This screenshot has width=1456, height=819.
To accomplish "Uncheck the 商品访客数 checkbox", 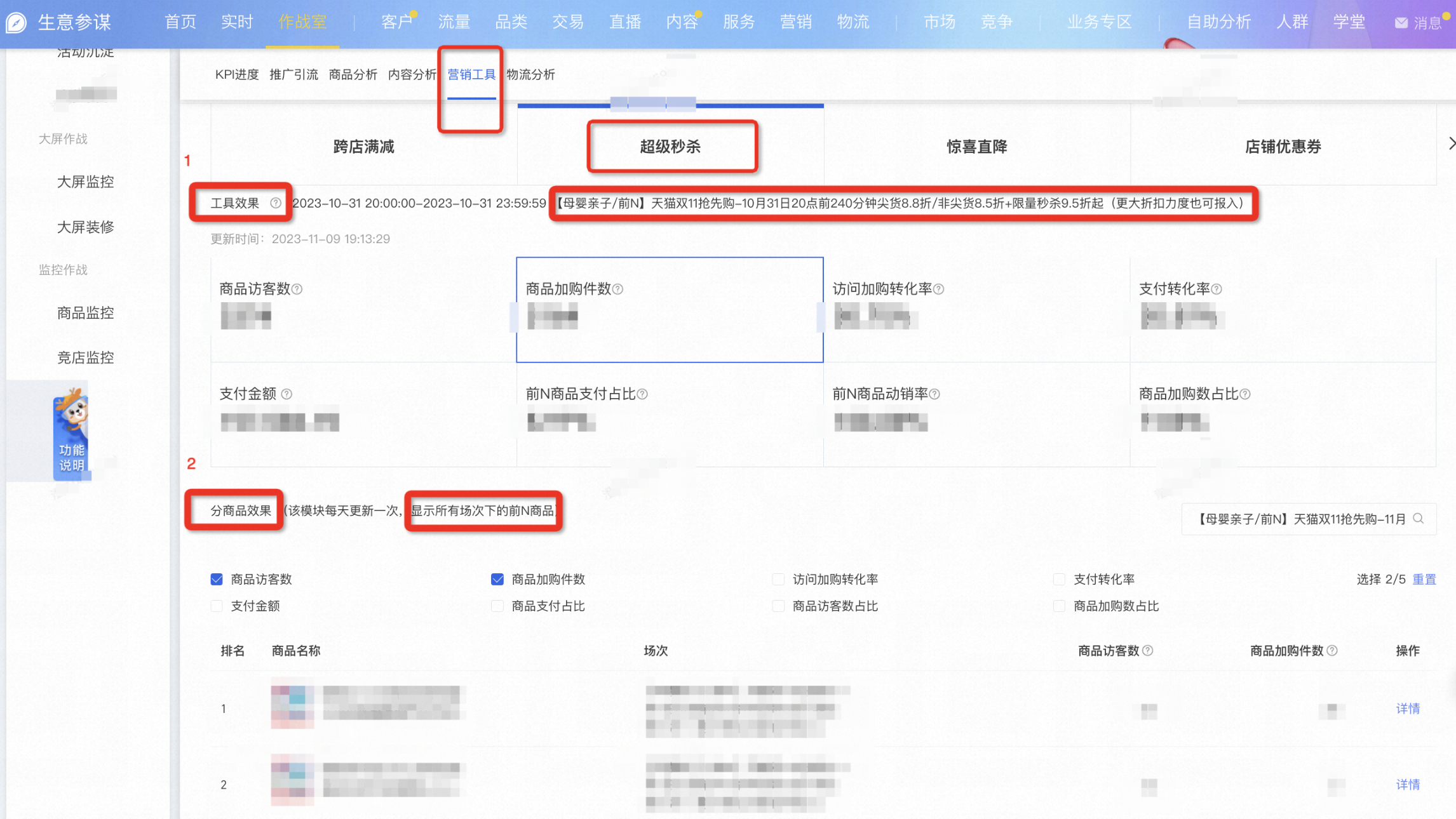I will click(217, 580).
